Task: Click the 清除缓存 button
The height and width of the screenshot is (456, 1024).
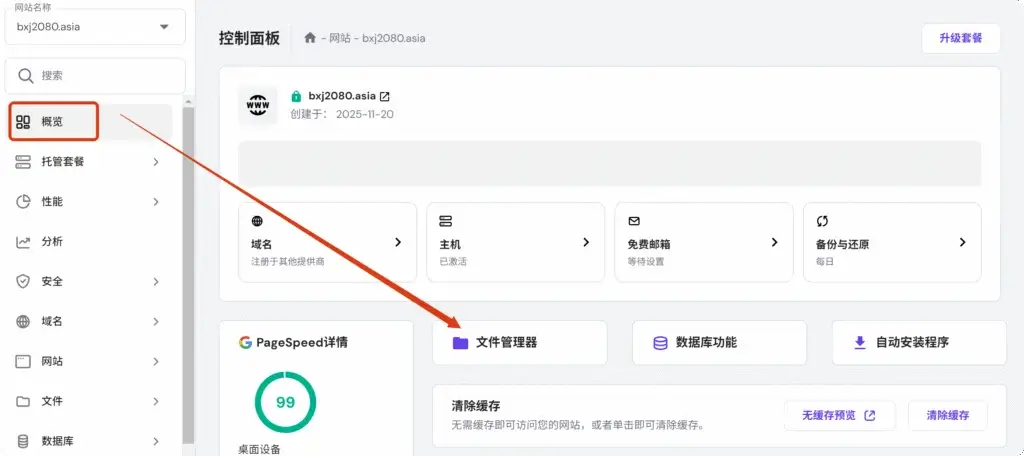Action: [947, 415]
